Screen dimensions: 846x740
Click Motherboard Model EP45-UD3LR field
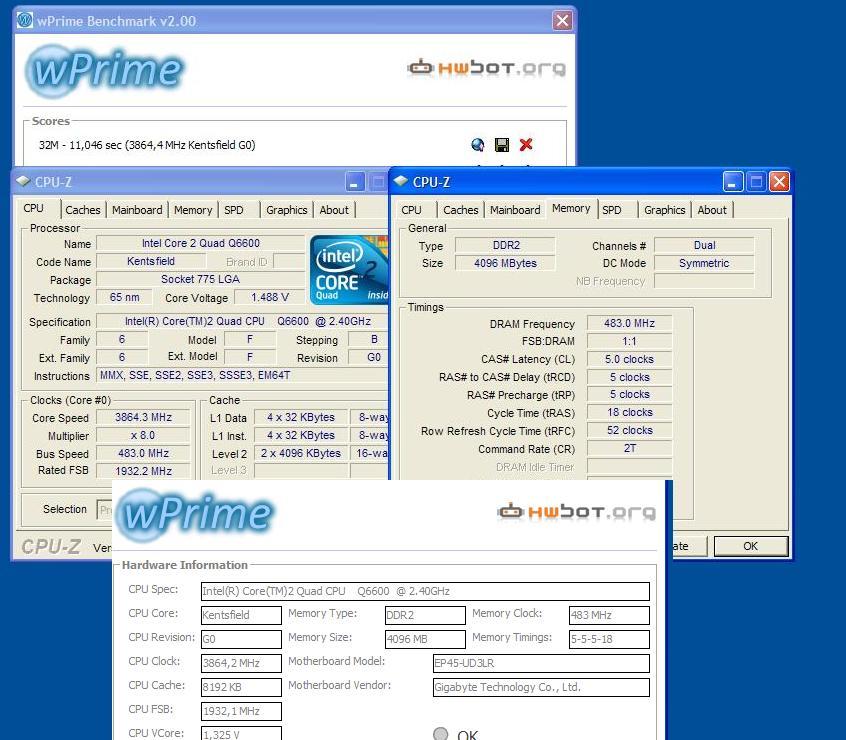(541, 663)
